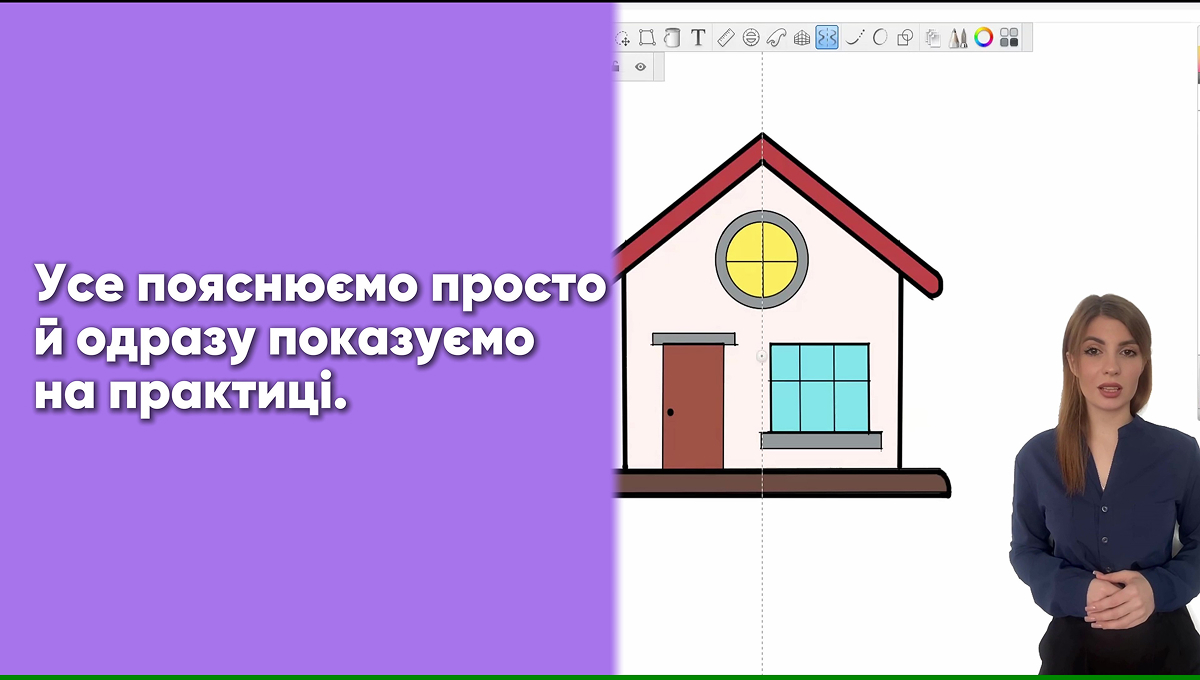Image resolution: width=1200 pixels, height=680 pixels.
Task: Open the brush library pencils icon
Action: (958, 38)
